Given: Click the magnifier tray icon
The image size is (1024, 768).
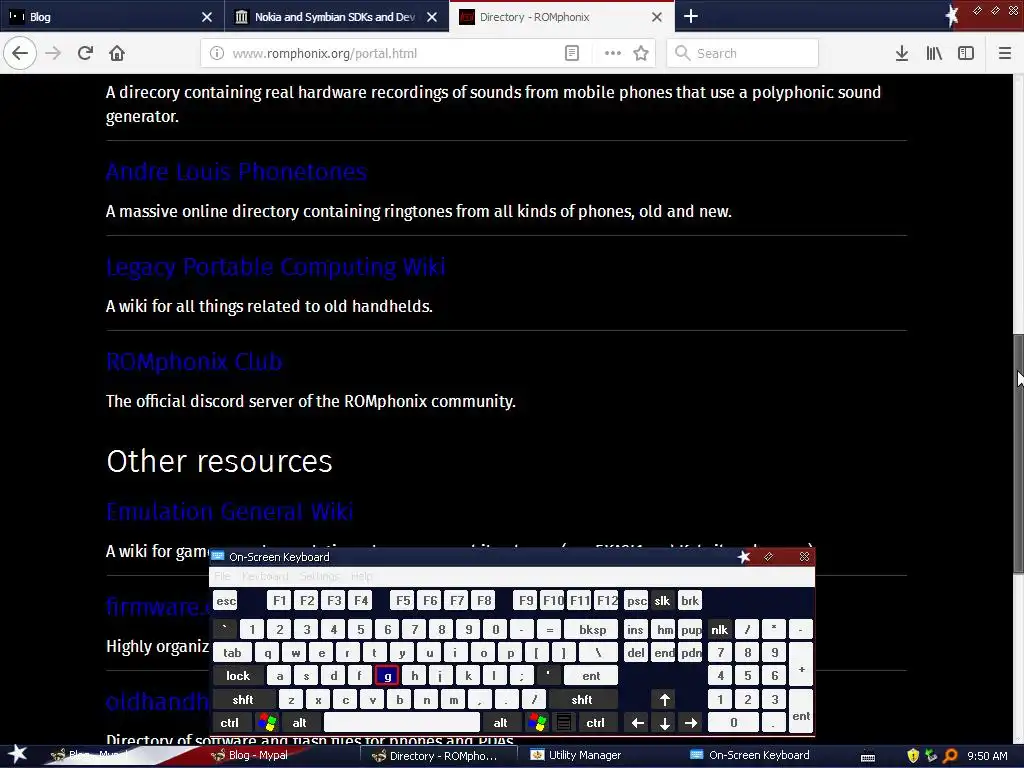Looking at the screenshot, I should pos(950,756).
